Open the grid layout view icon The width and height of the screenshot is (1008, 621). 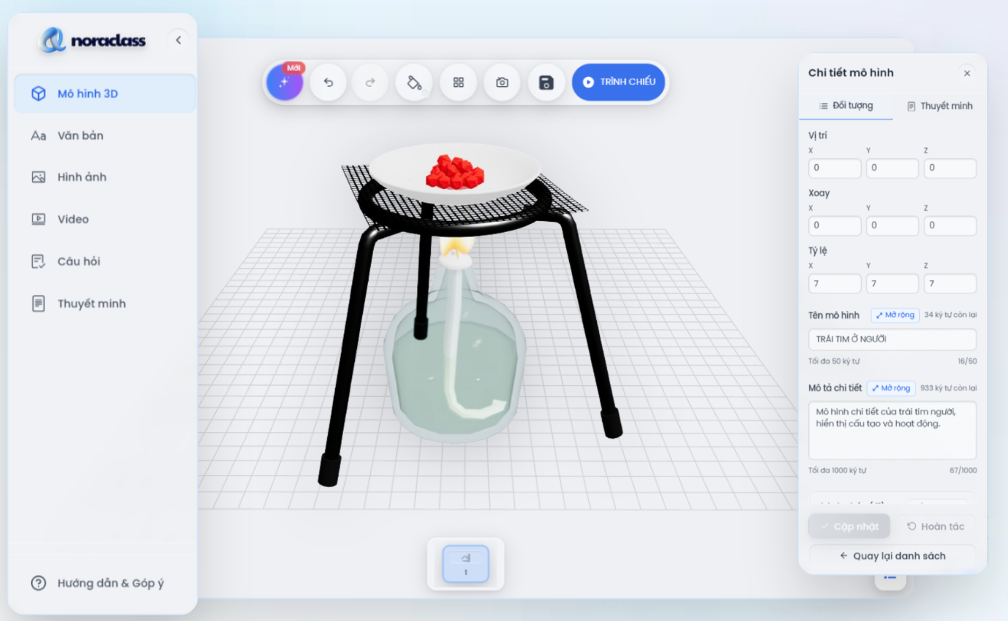tap(458, 82)
